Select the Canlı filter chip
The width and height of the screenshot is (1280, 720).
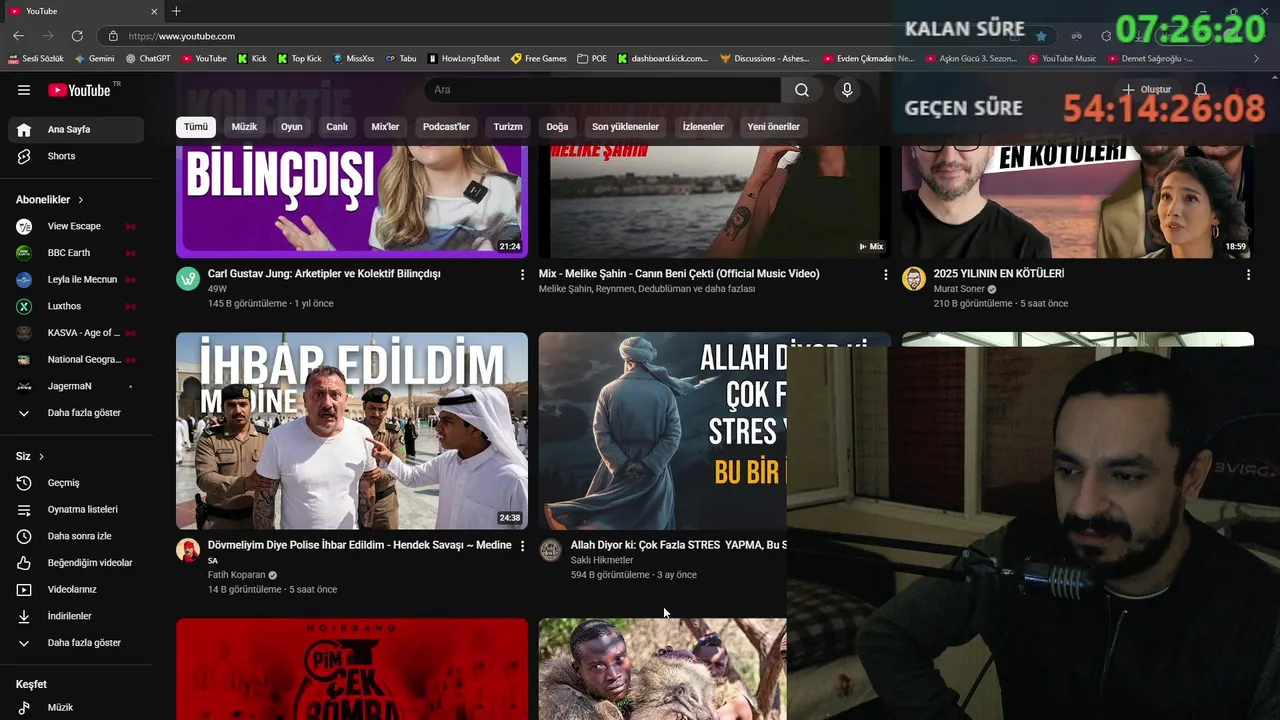click(337, 127)
